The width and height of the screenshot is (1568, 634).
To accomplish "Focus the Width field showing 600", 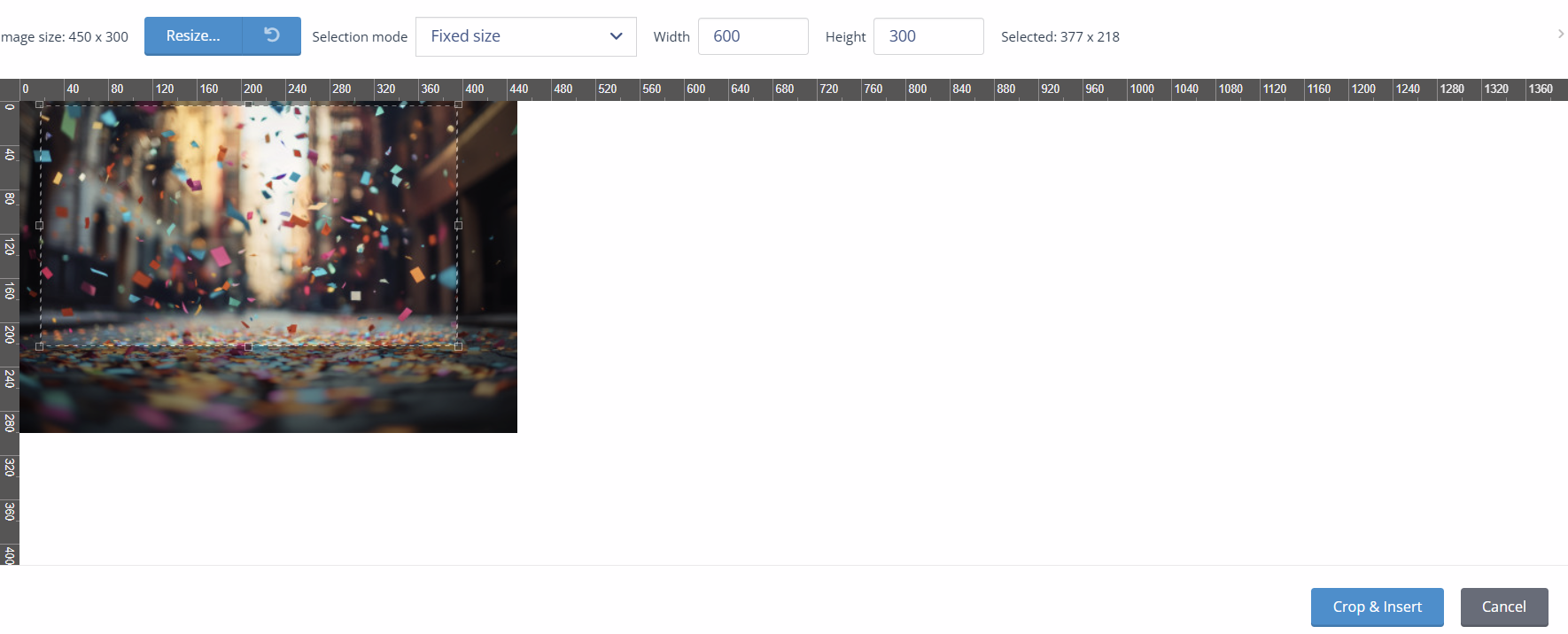I will coord(752,36).
